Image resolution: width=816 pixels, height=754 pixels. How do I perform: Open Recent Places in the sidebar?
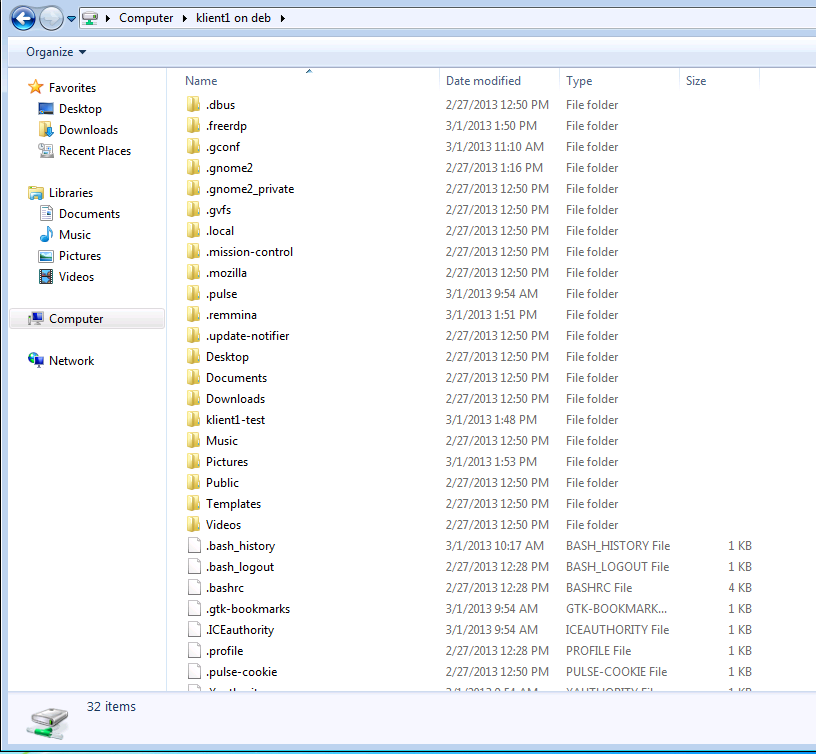tap(94, 151)
